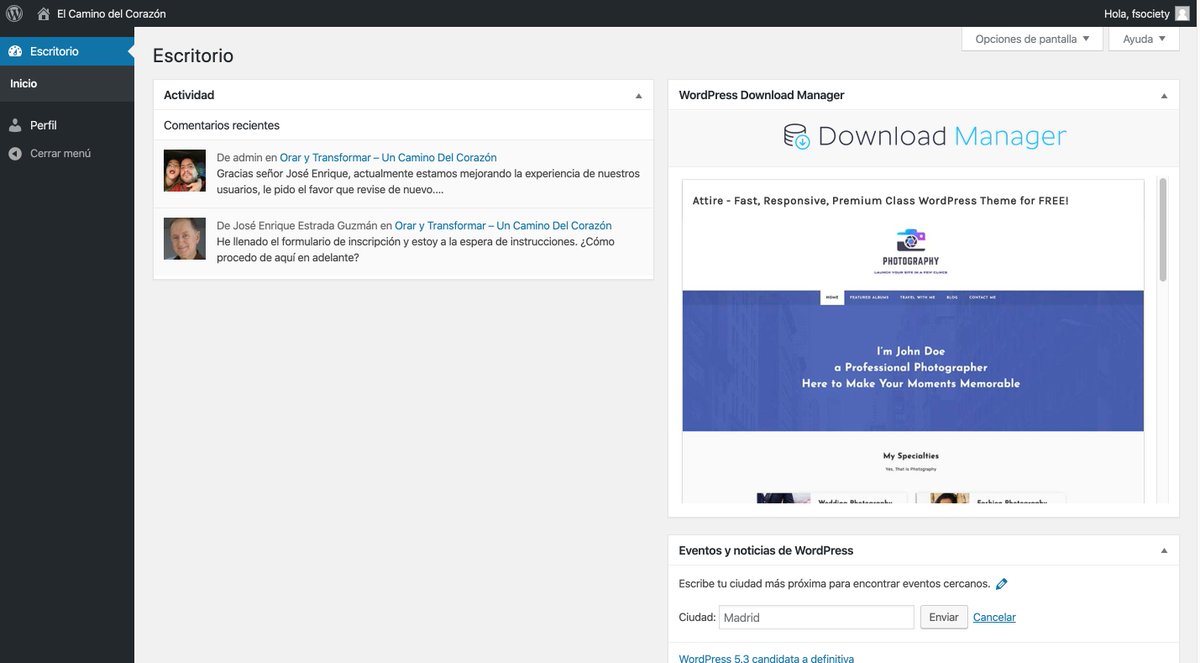This screenshot has width=1200, height=663.
Task: Click the pencil edit-city icon
Action: point(1002,584)
